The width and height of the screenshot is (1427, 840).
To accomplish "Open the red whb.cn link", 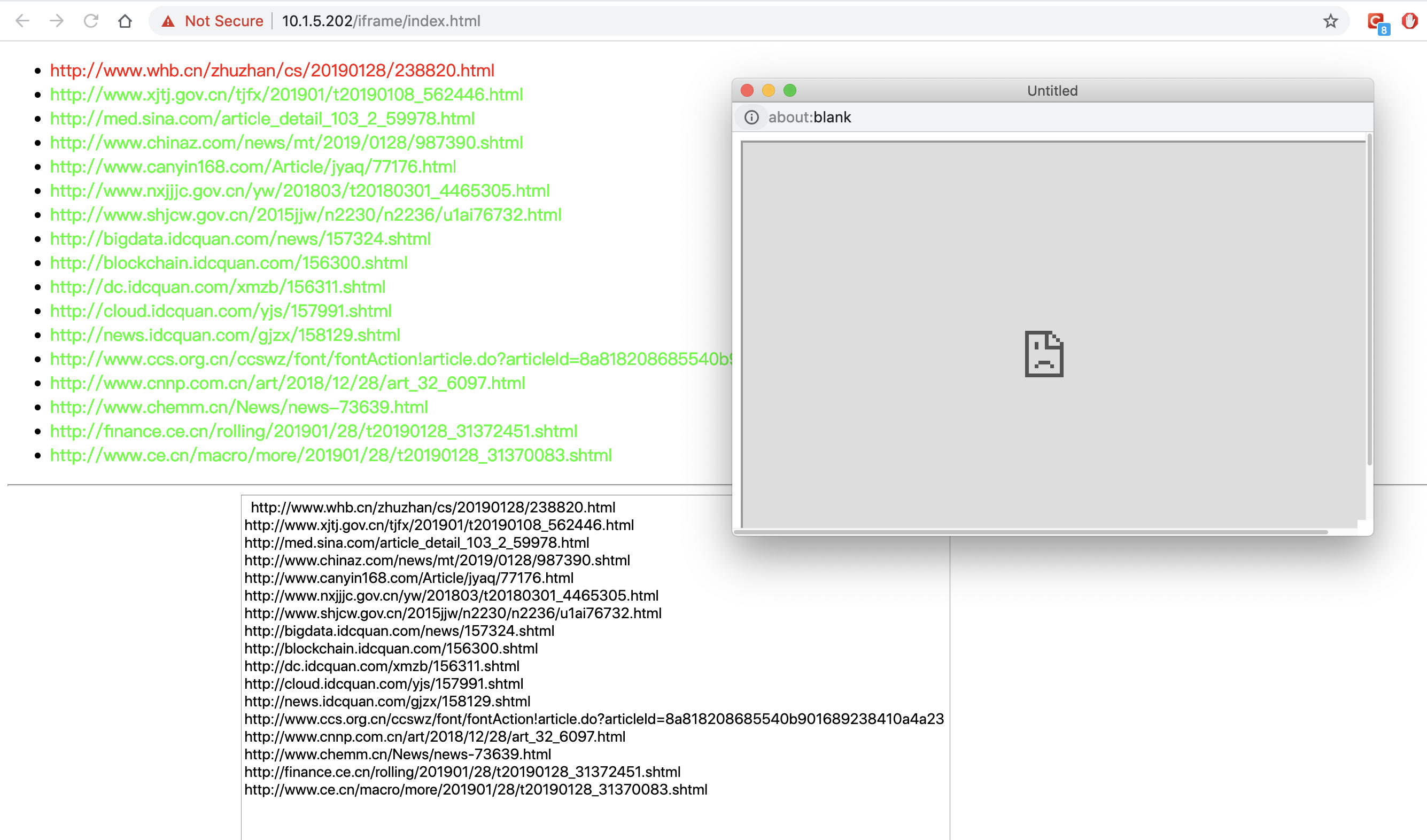I will coord(272,70).
